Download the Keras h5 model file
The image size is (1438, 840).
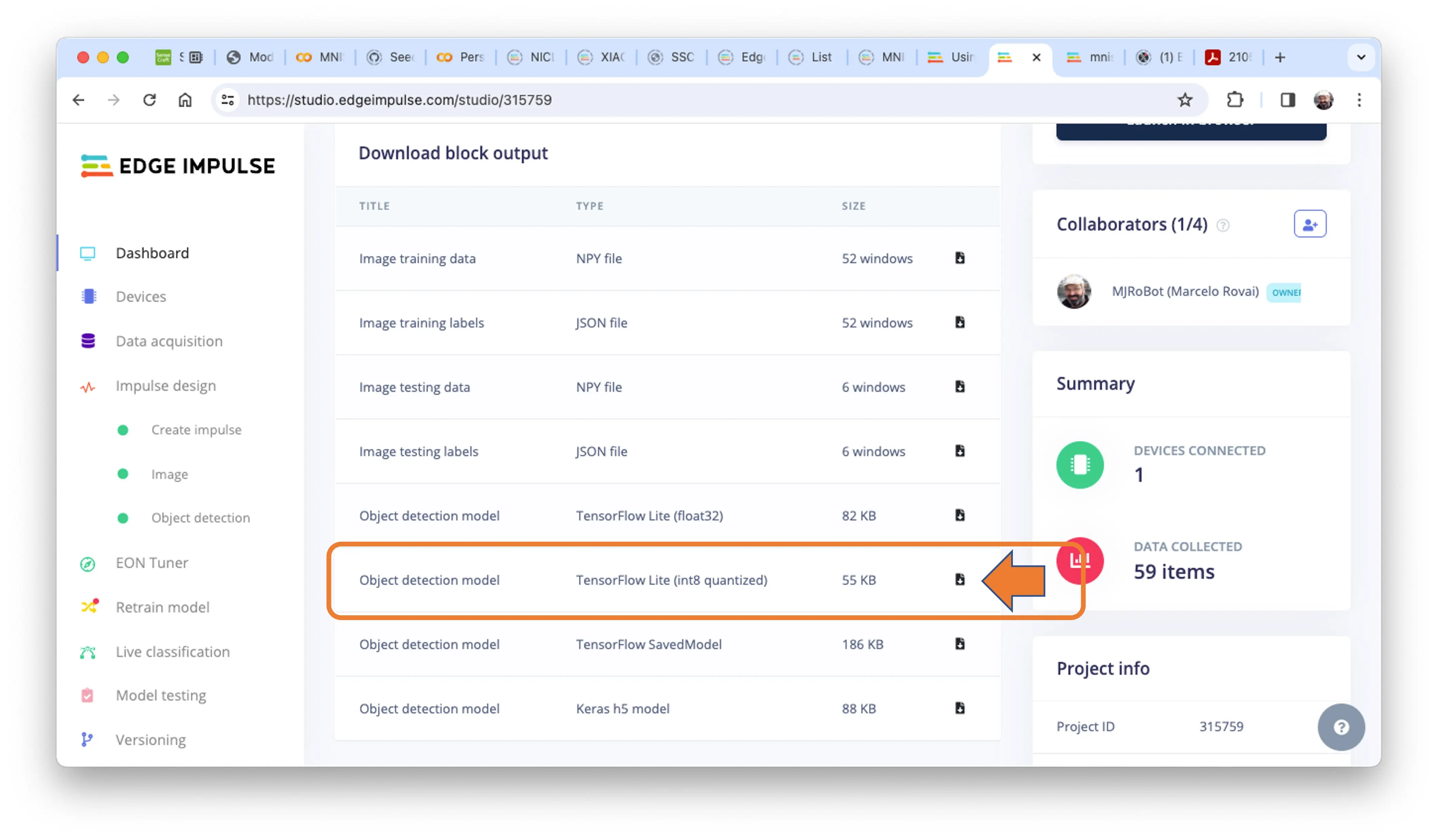(960, 708)
